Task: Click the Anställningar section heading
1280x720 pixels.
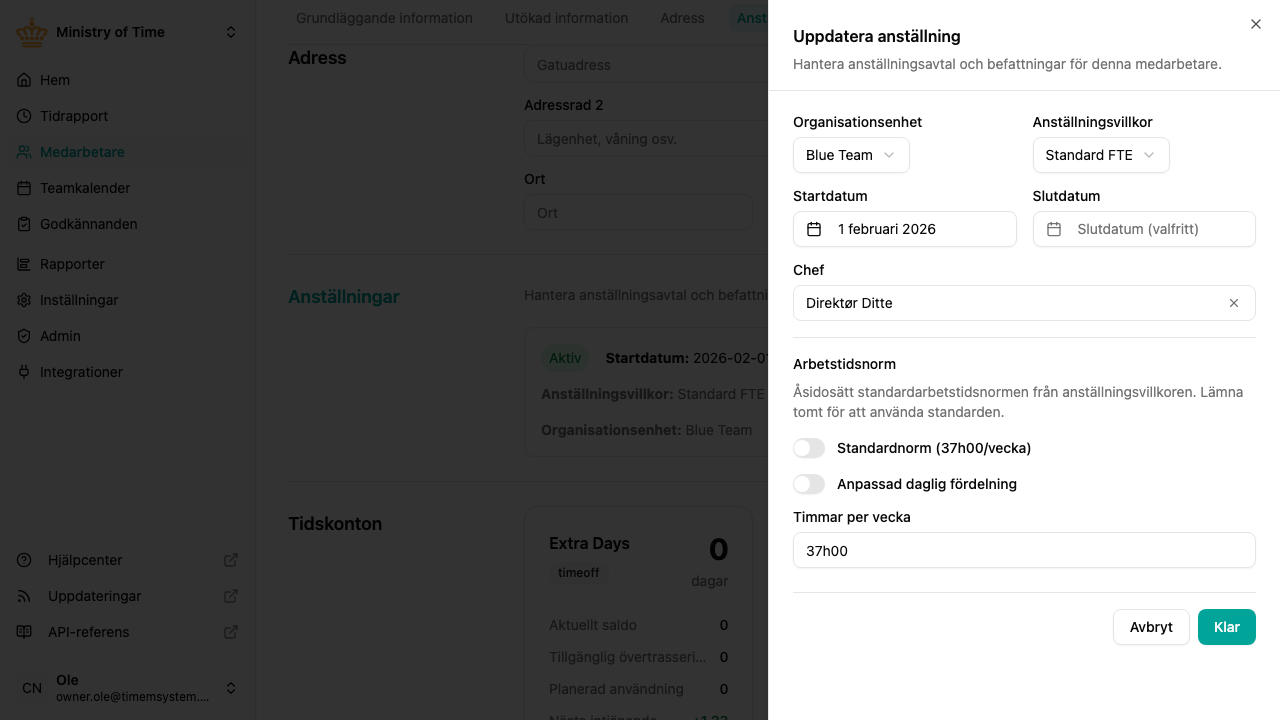Action: point(344,297)
